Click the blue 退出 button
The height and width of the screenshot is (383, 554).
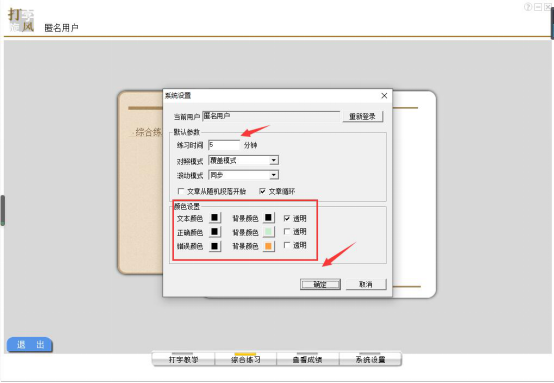(30, 344)
